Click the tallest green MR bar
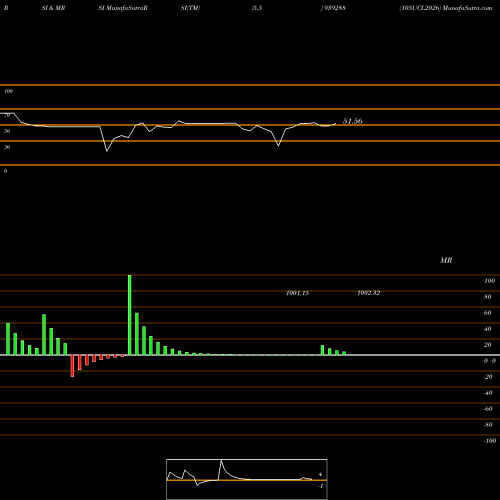The width and height of the screenshot is (500, 500). pyautogui.click(x=130, y=315)
